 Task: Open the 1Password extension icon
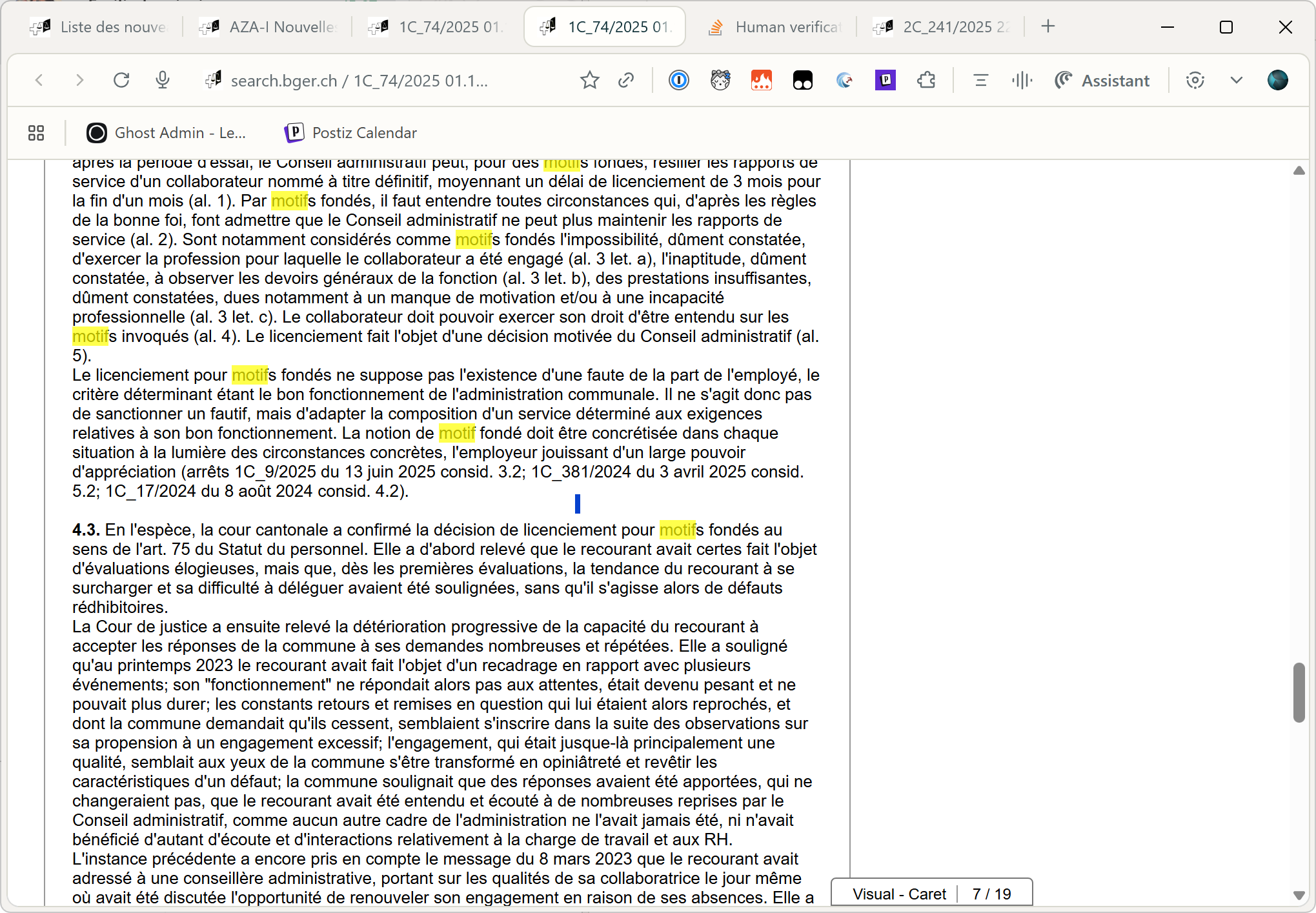(678, 80)
